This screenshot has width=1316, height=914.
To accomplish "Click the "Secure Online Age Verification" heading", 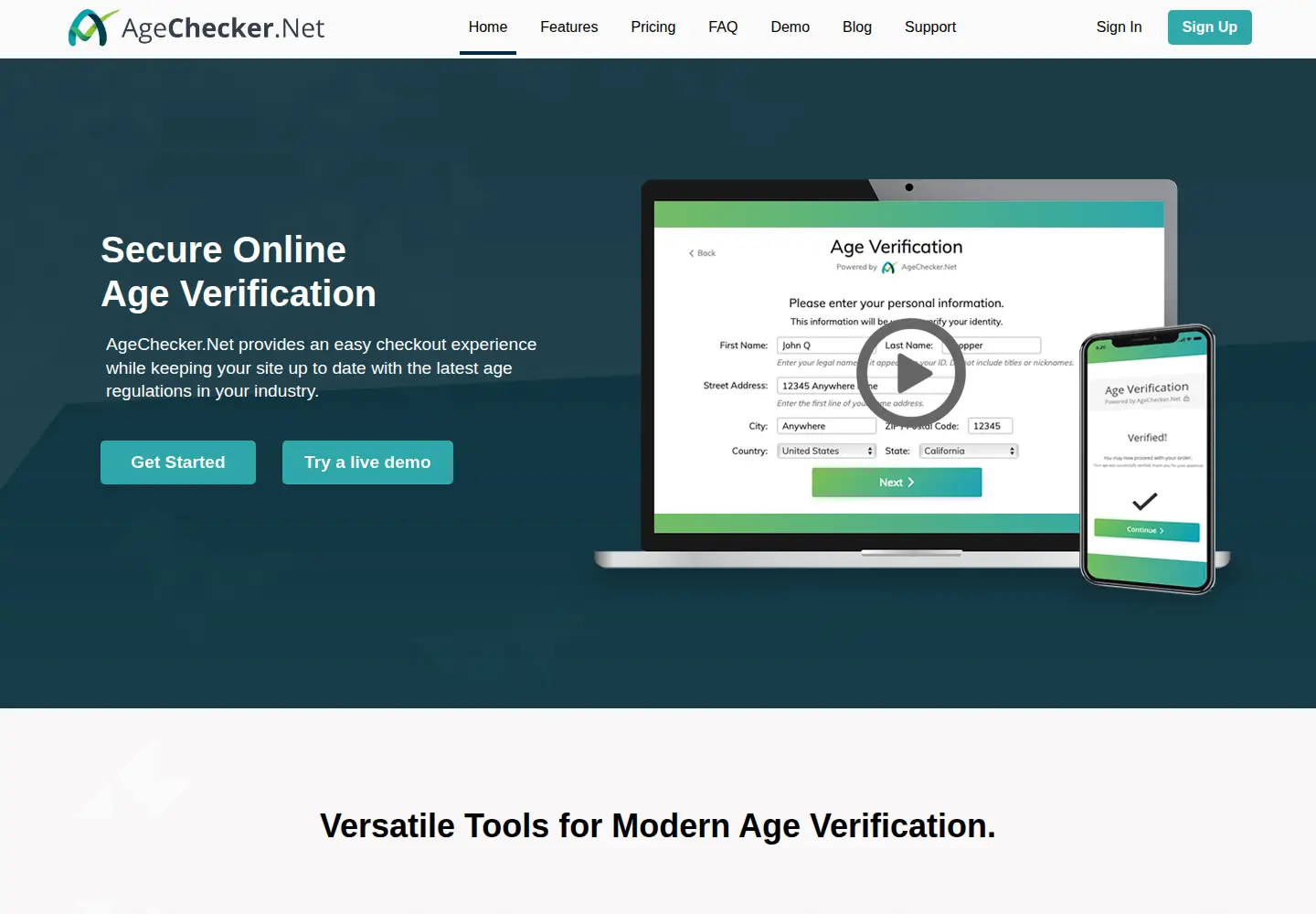I will point(239,271).
